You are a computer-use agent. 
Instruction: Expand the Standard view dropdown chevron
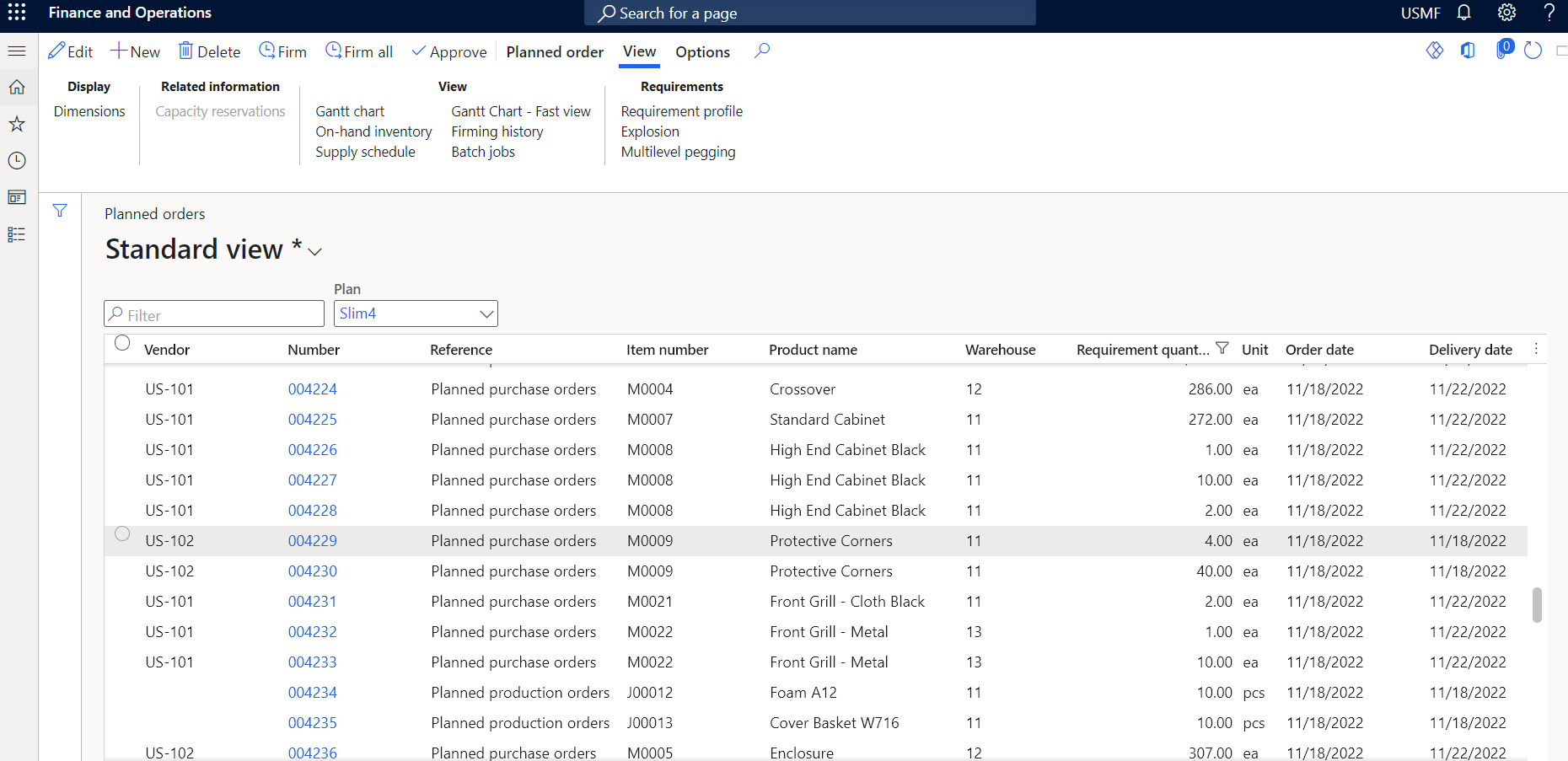point(315,252)
